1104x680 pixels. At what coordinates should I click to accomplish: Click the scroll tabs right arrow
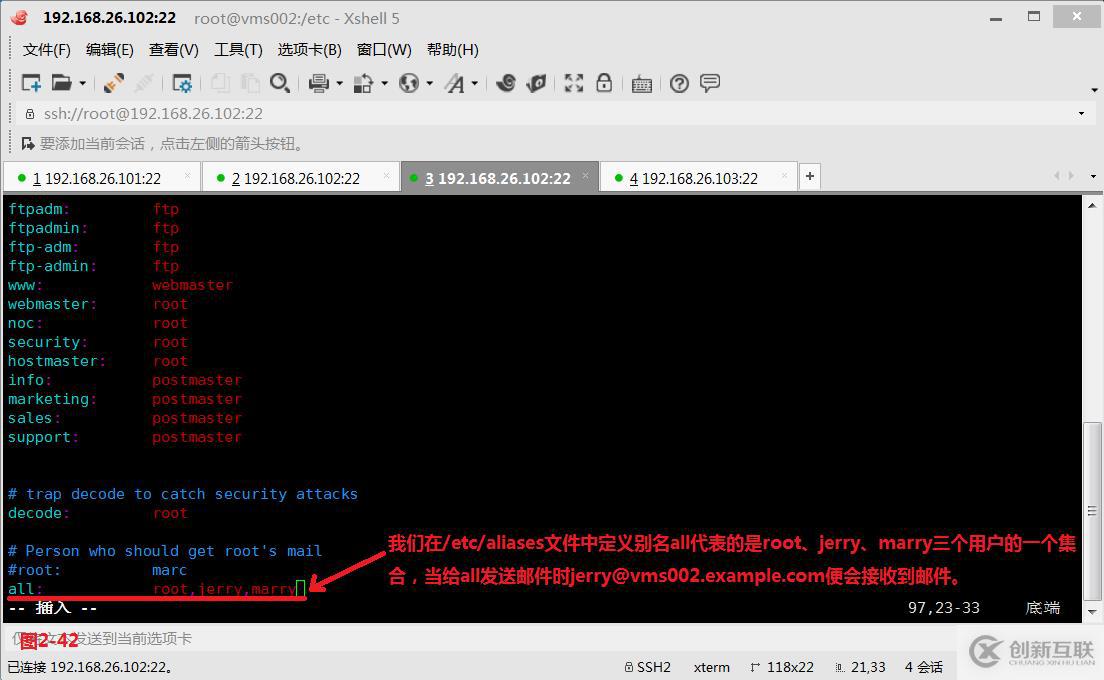tap(1071, 176)
